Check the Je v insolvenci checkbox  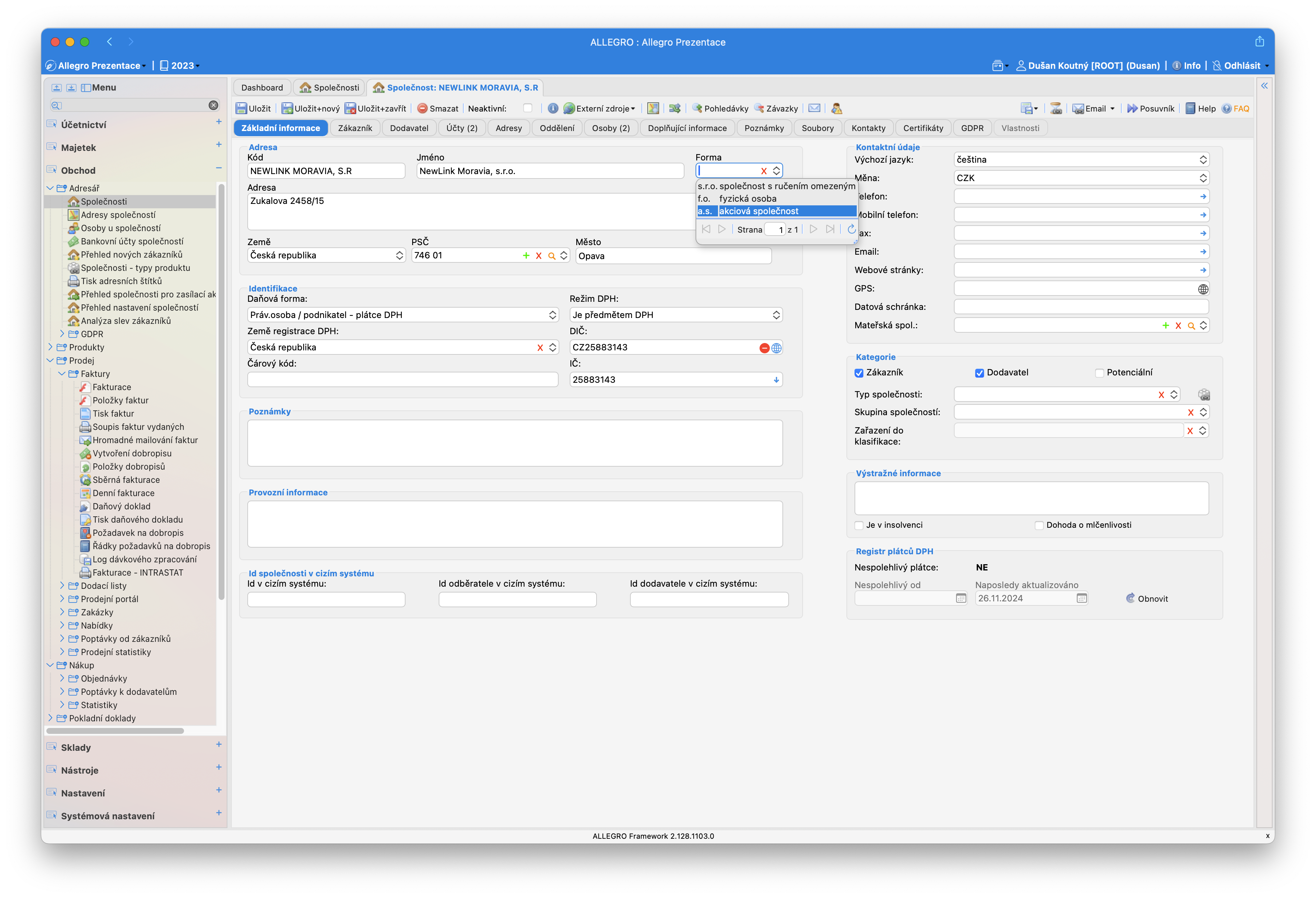[859, 525]
